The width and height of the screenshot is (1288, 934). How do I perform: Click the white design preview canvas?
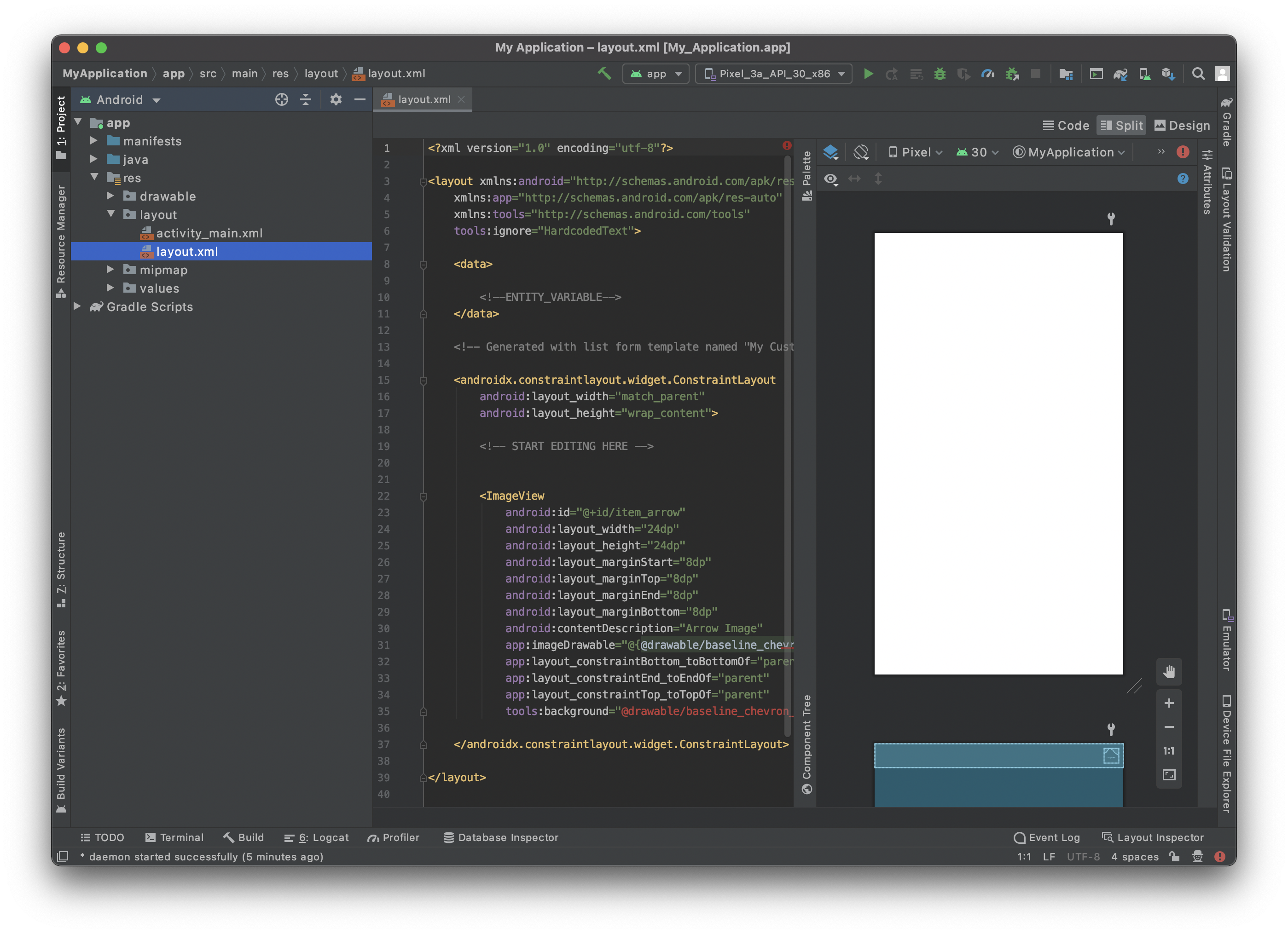998,453
